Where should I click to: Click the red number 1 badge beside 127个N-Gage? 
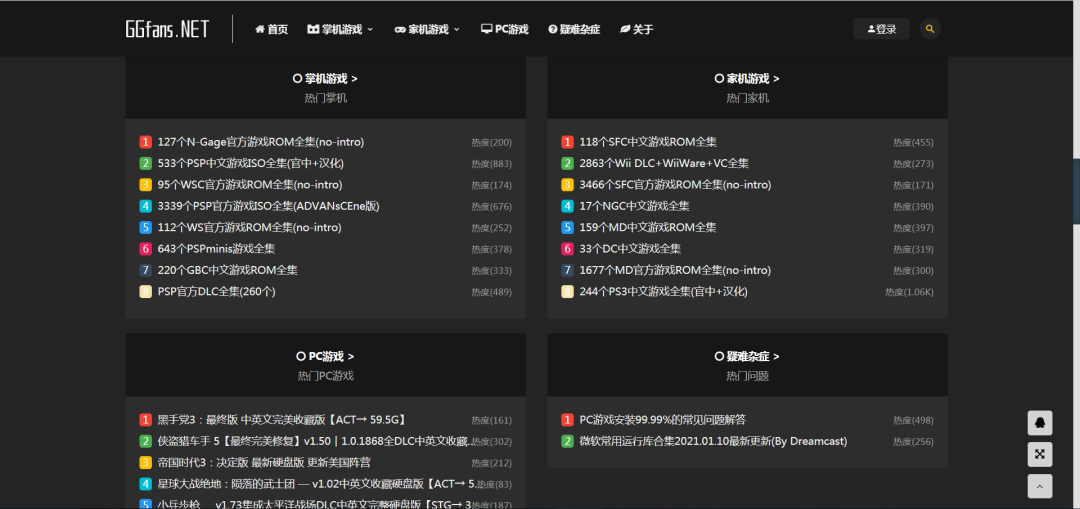pos(145,142)
